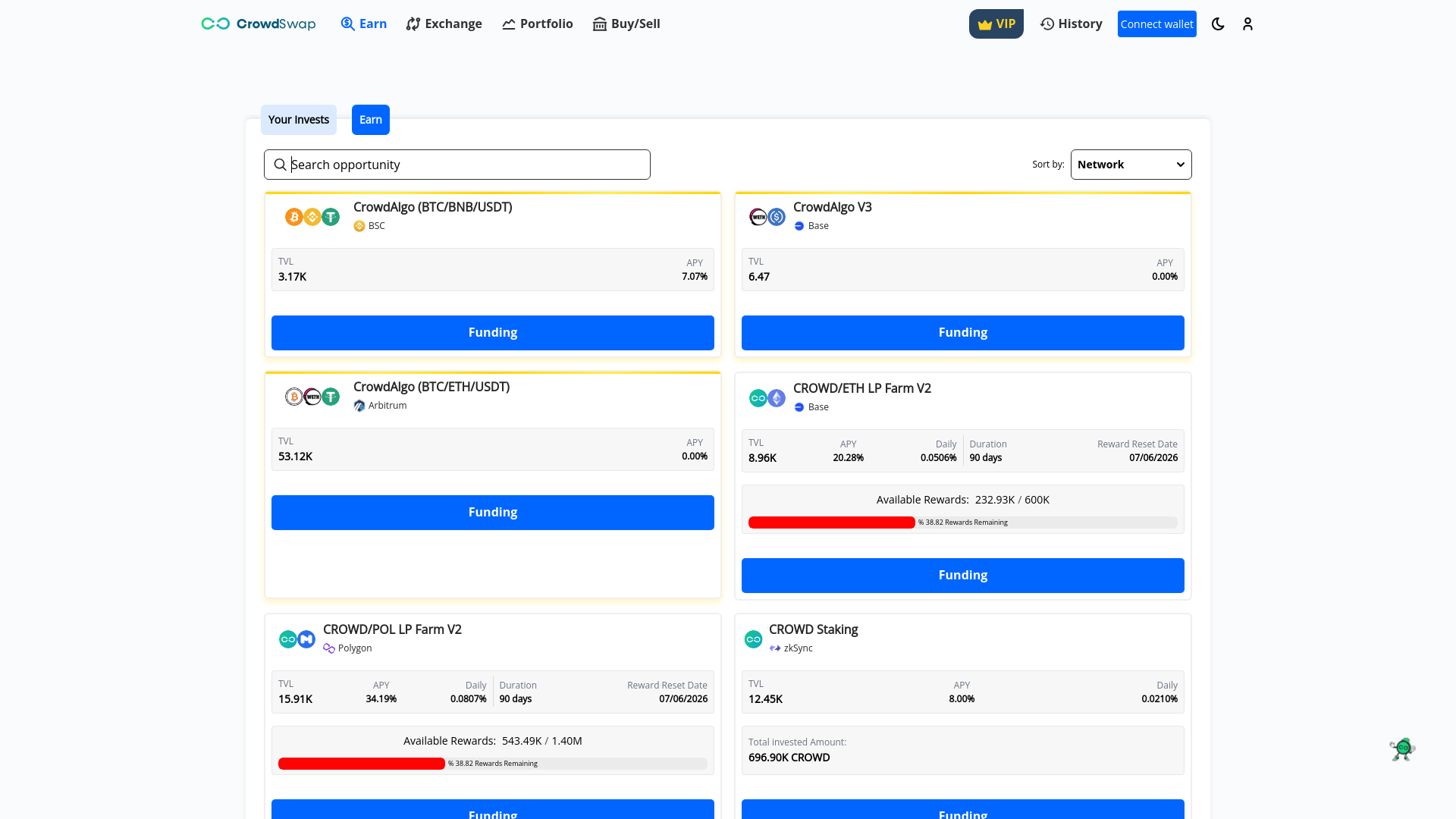Open the chat mascot assistant icon

(1402, 749)
